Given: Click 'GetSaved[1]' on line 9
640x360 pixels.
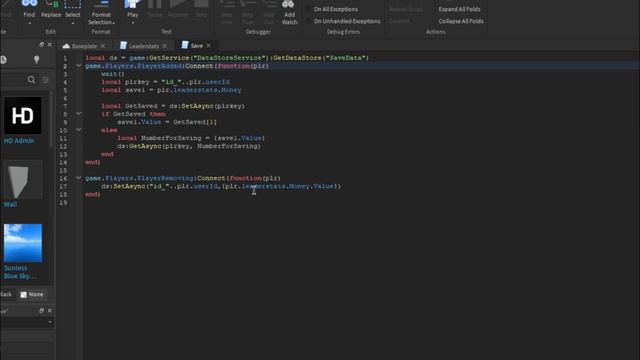Looking at the screenshot, I should (195, 122).
